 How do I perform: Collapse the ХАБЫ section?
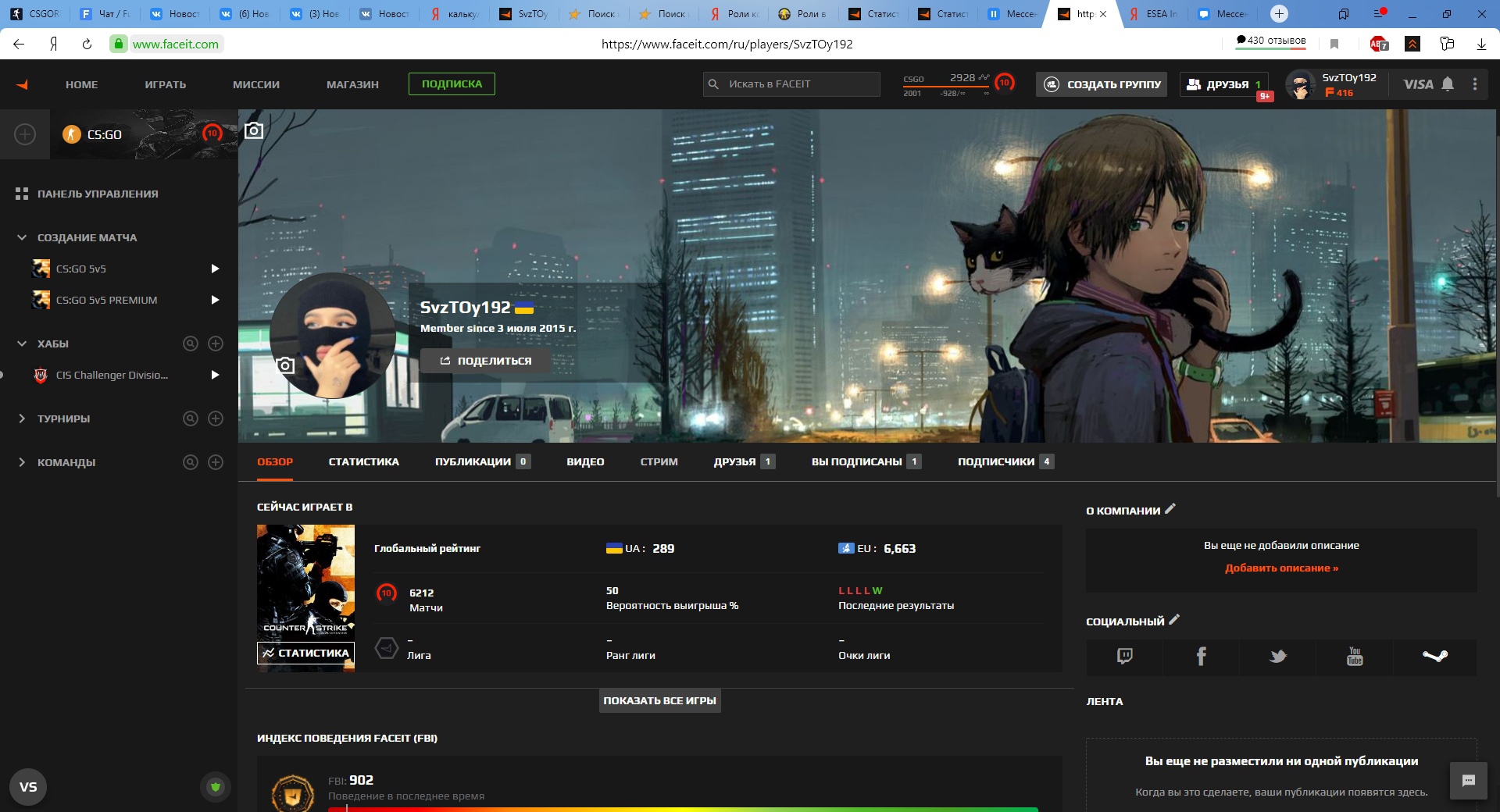22,344
